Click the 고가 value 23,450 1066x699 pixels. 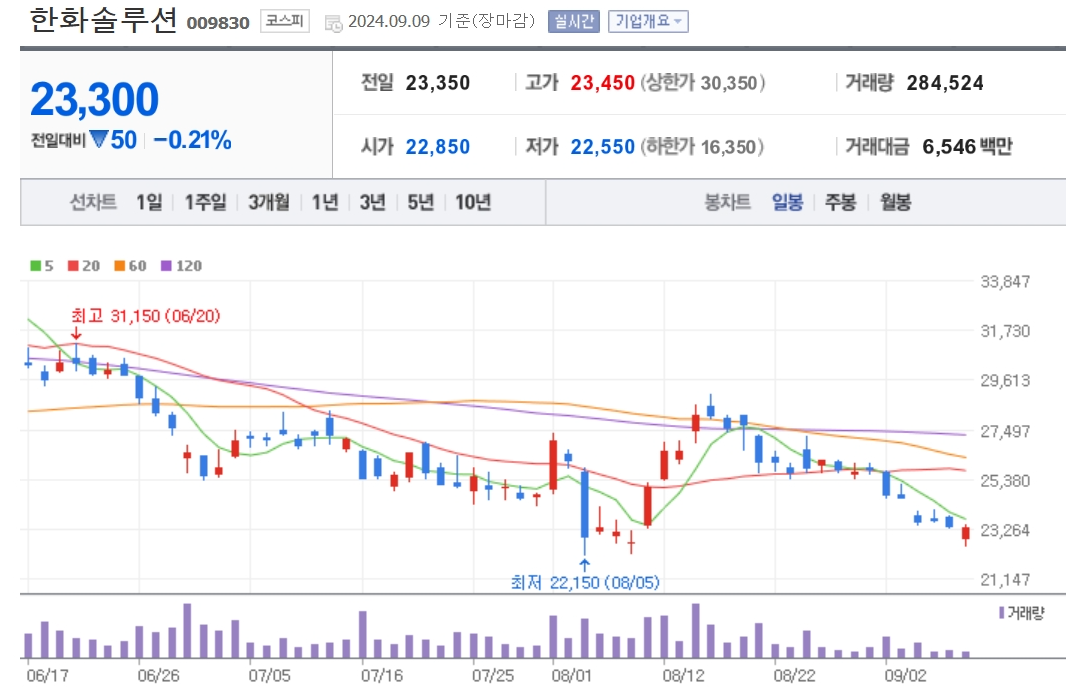(602, 83)
